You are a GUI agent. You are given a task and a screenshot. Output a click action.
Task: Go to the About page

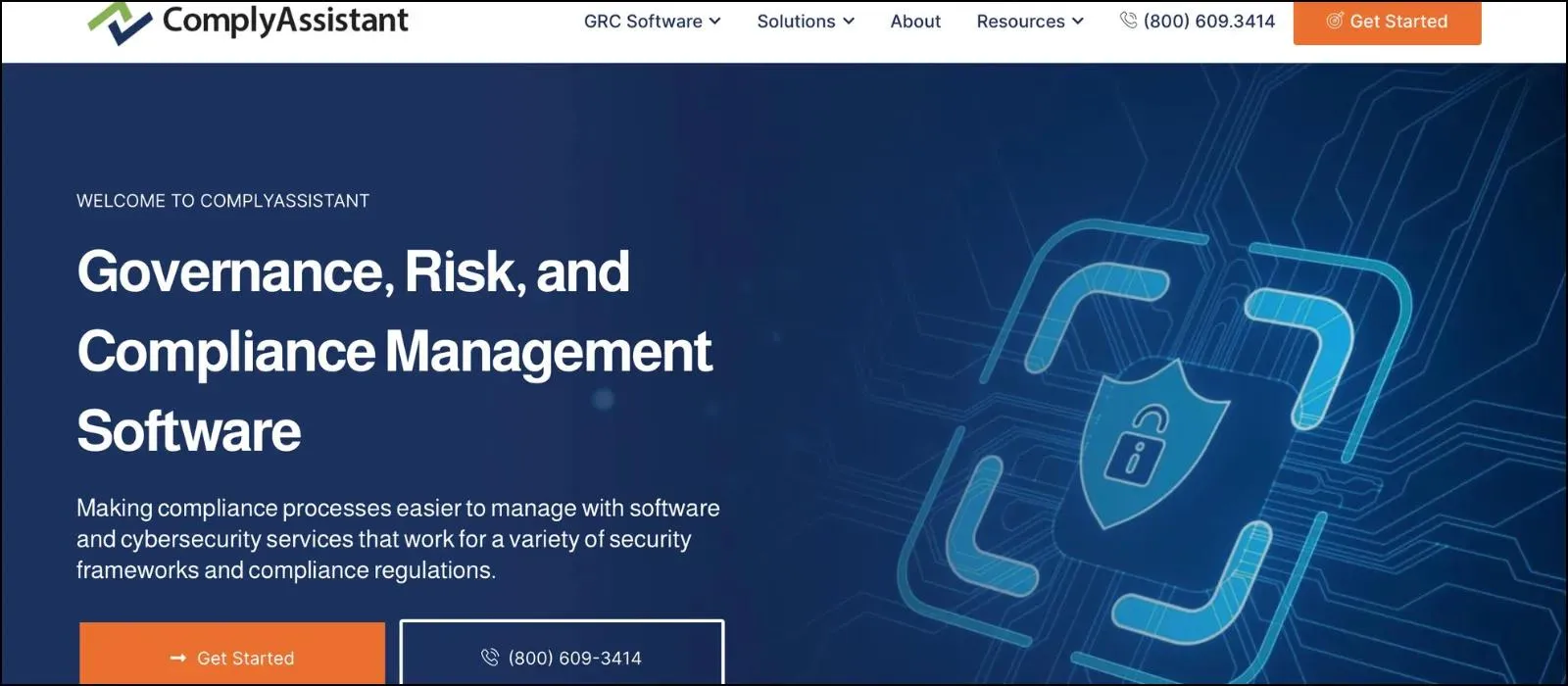(915, 22)
